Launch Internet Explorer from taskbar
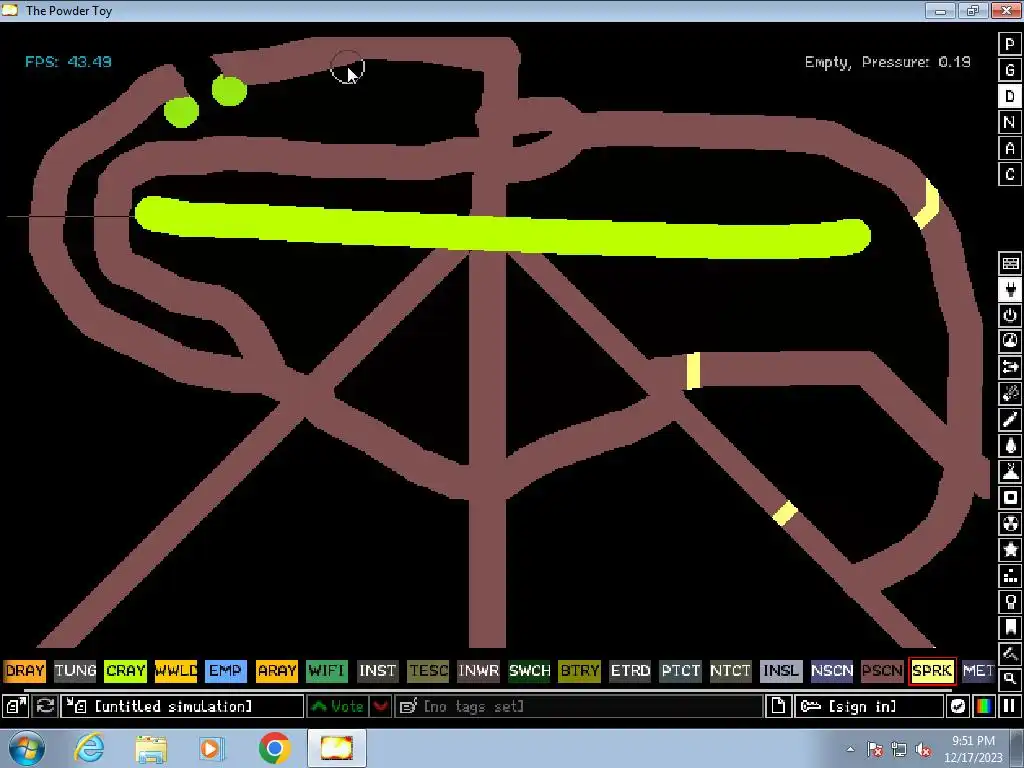The image size is (1024, 768). point(89,748)
